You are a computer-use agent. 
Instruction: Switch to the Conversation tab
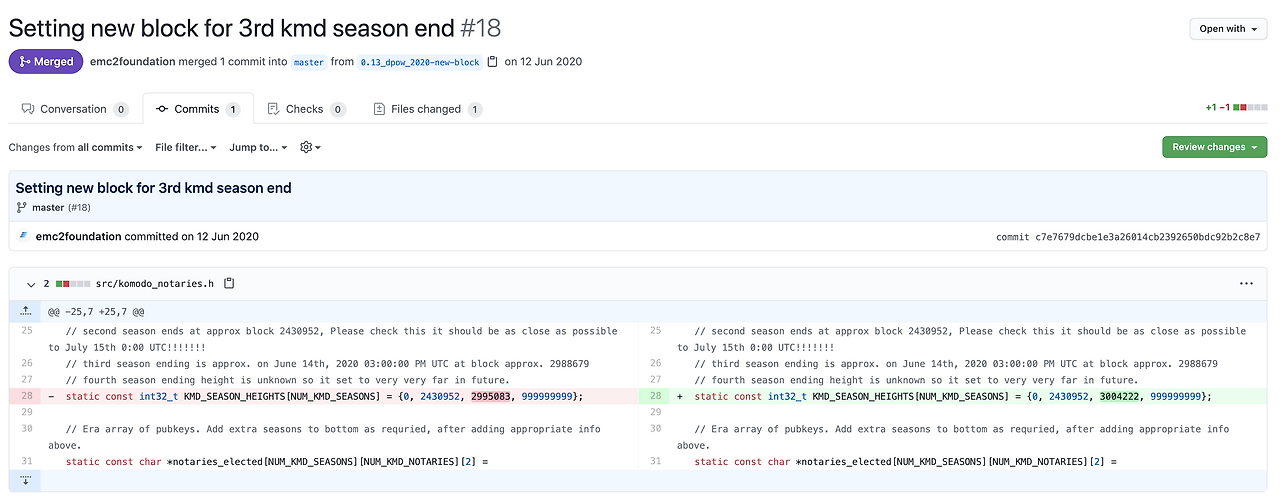[75, 109]
